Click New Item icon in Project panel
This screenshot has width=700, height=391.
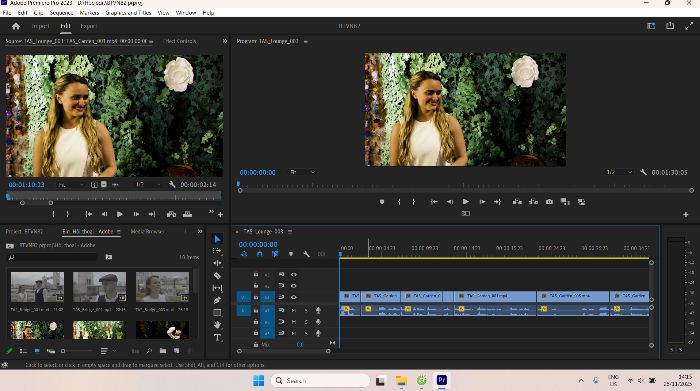point(177,351)
